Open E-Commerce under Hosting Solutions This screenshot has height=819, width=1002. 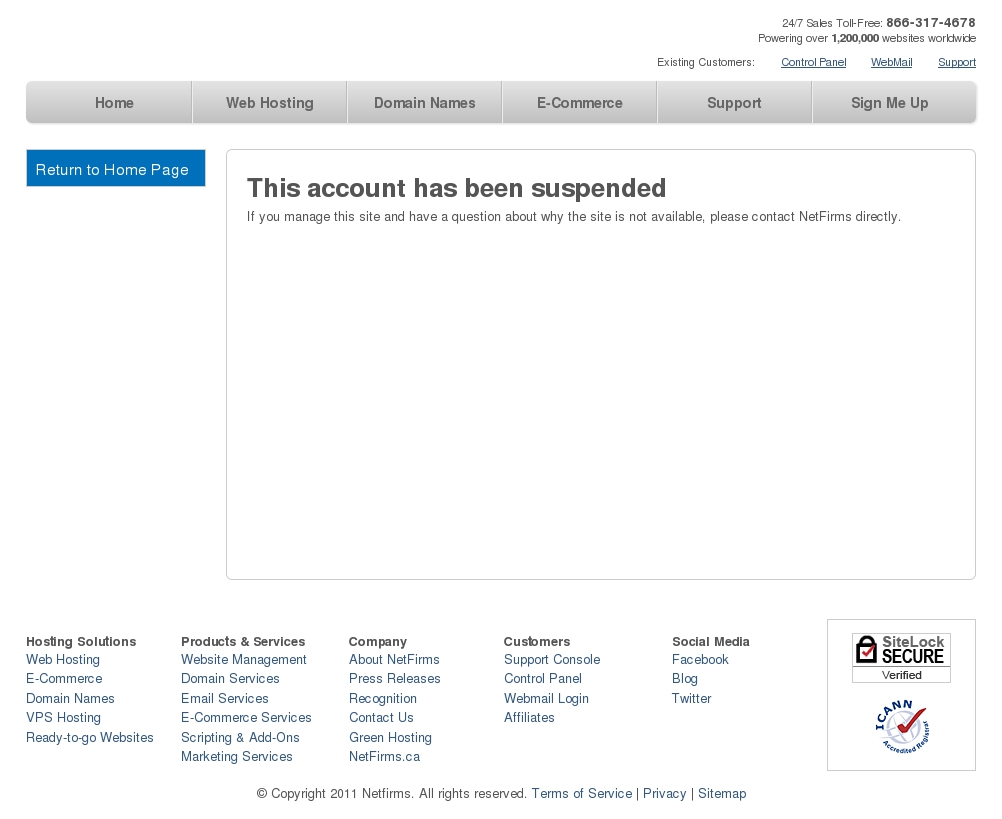click(64, 678)
